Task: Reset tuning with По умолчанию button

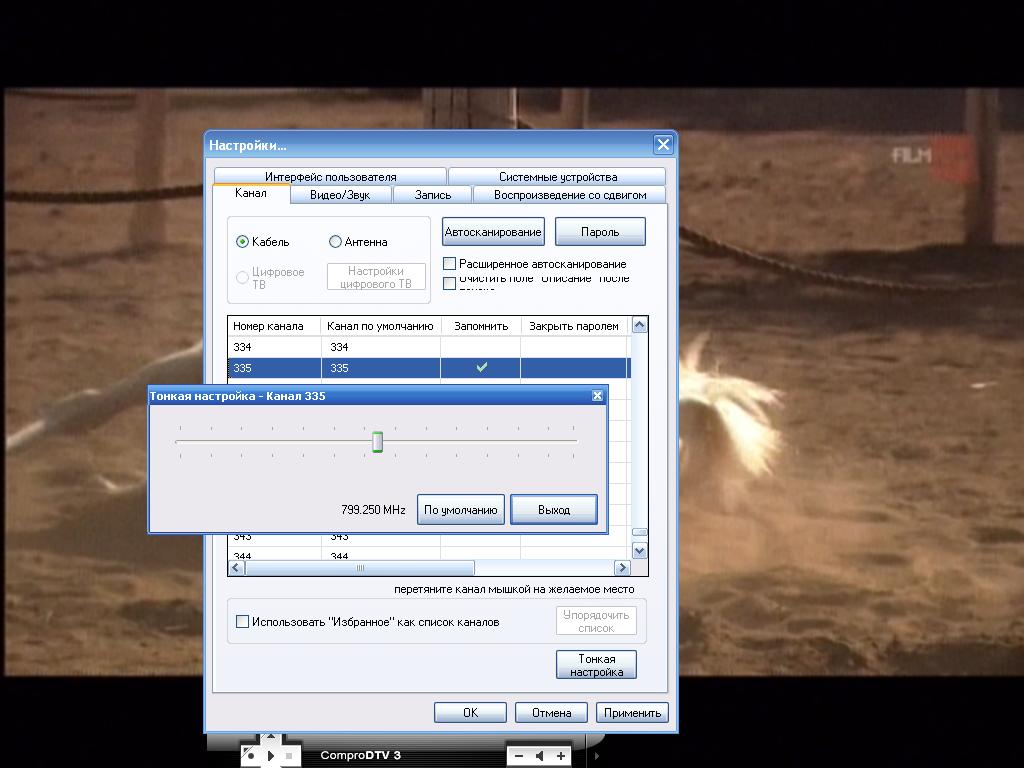Action: click(x=460, y=510)
